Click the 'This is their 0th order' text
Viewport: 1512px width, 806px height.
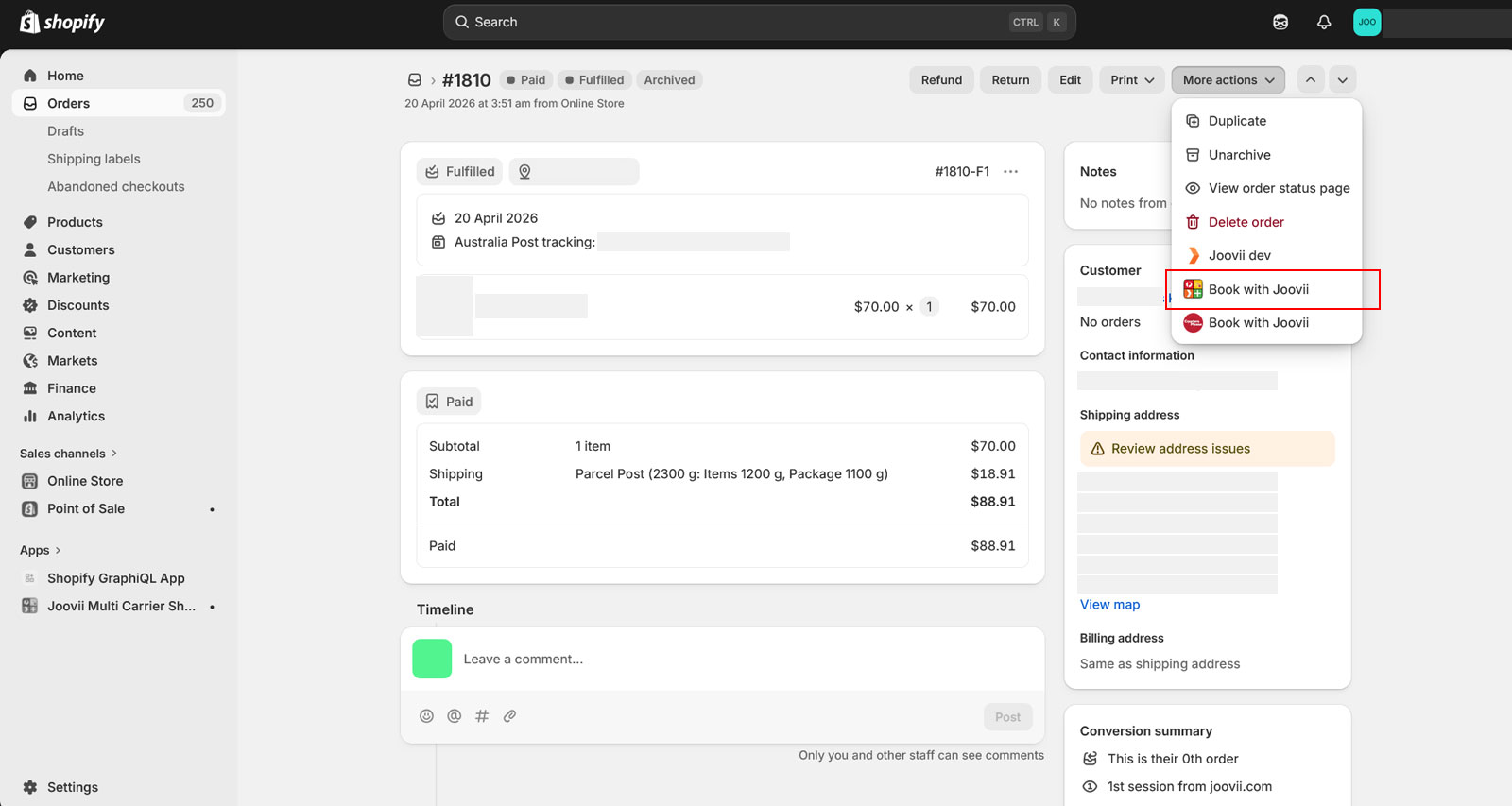(1173, 759)
